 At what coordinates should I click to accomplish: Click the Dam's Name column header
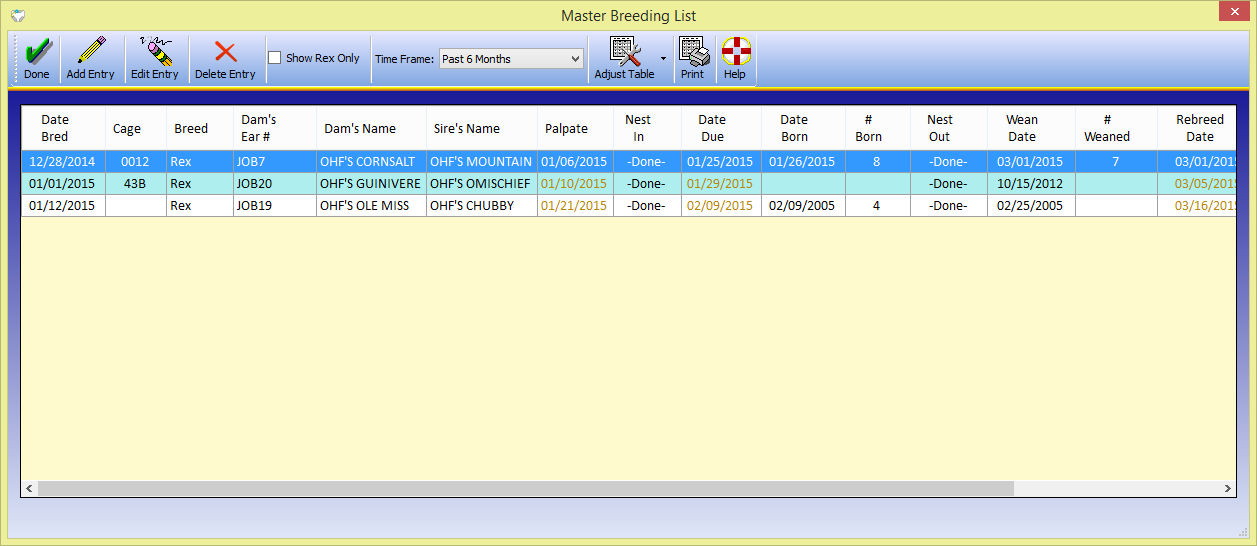(358, 128)
